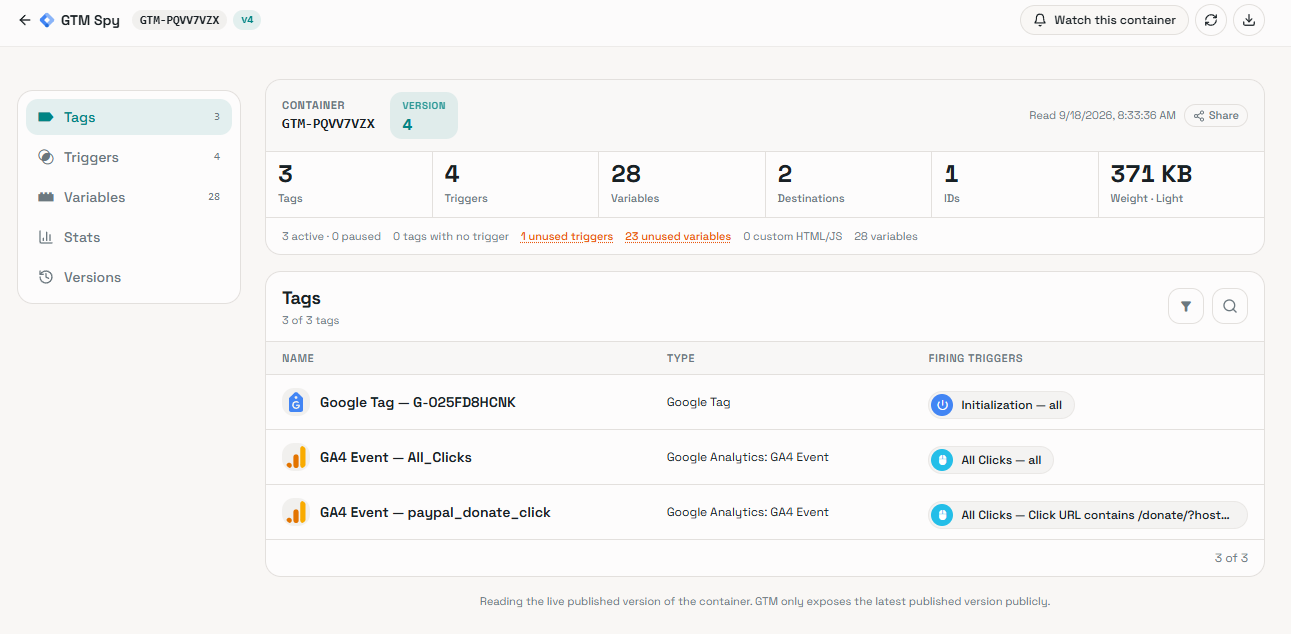Click the bell icon in Watch button

[1040, 20]
